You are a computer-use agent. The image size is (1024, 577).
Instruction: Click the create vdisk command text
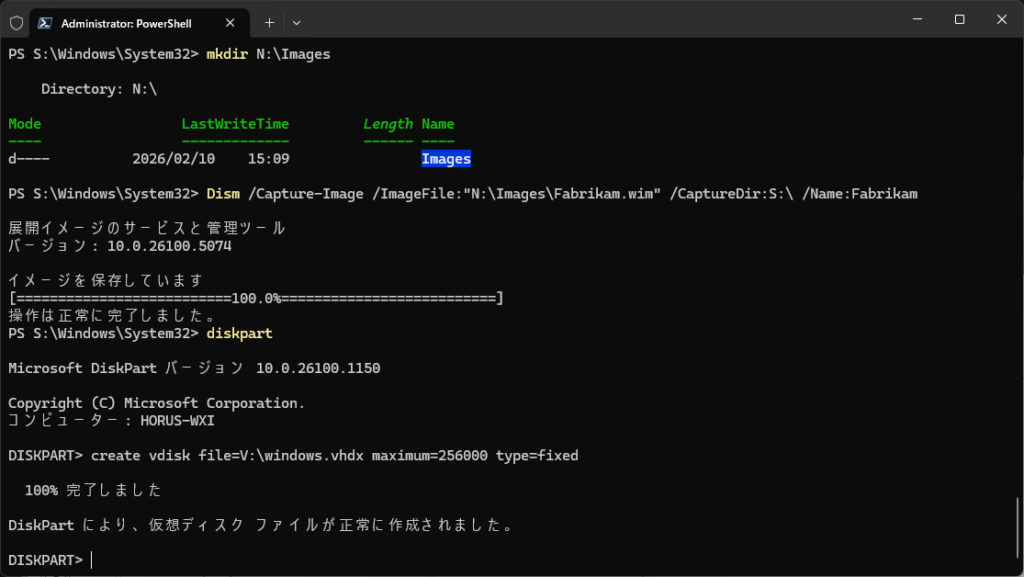(334, 456)
